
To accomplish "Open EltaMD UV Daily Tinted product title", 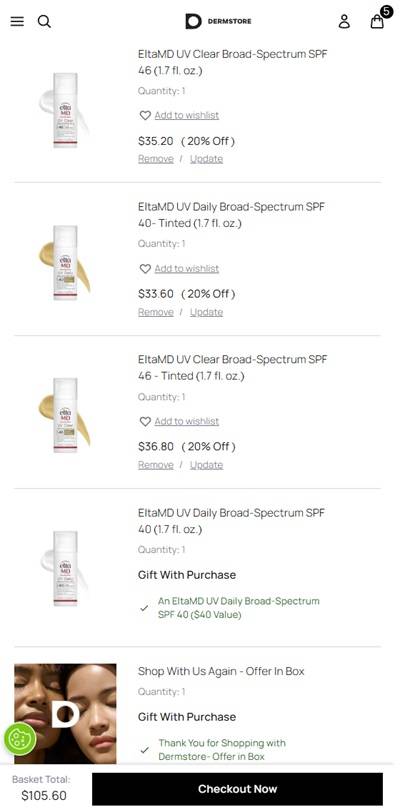I will pyautogui.click(x=231, y=215).
